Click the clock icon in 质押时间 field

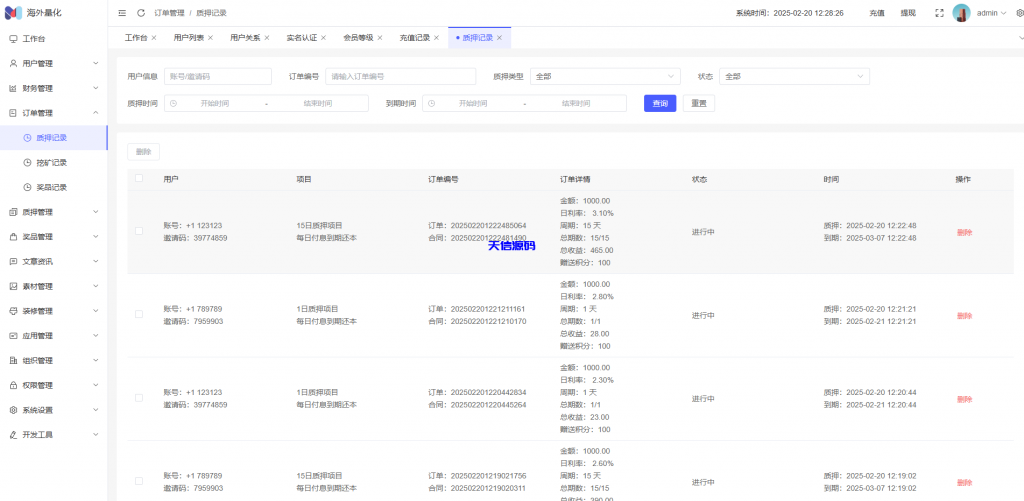click(x=173, y=103)
